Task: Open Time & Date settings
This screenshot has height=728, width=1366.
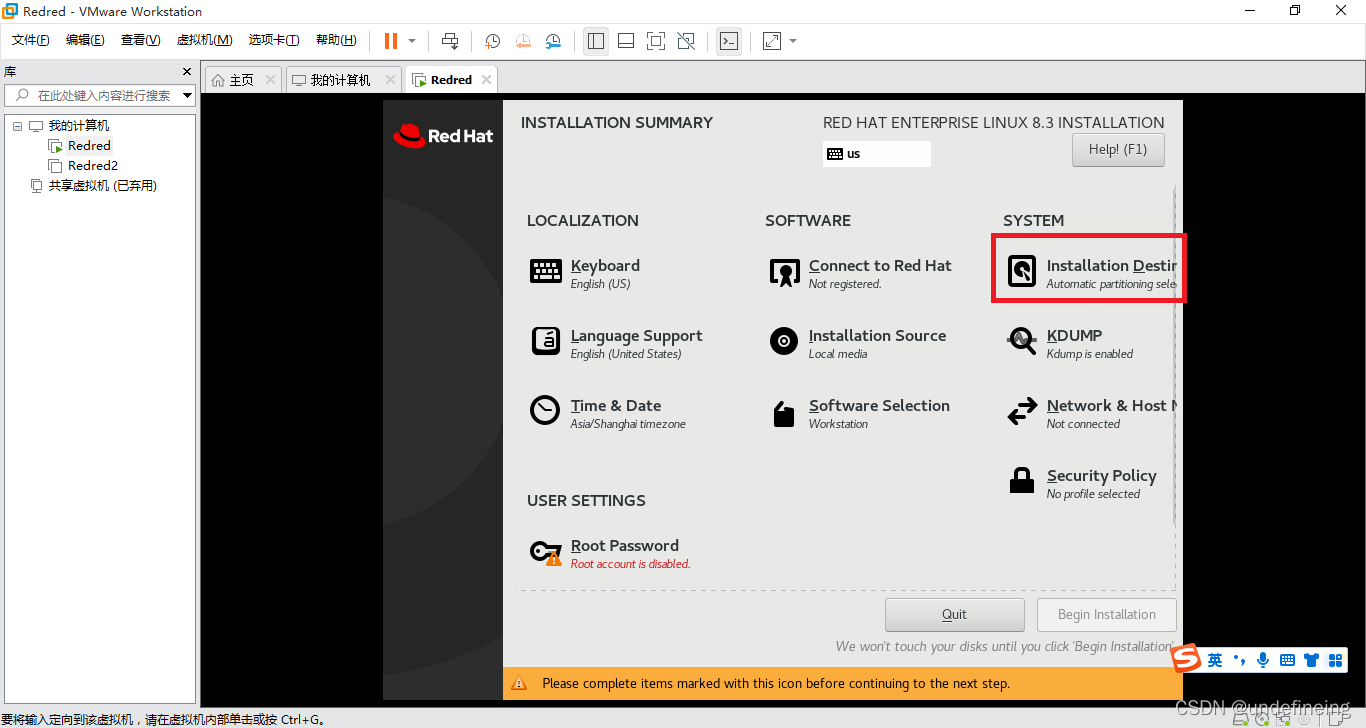Action: tap(608, 413)
